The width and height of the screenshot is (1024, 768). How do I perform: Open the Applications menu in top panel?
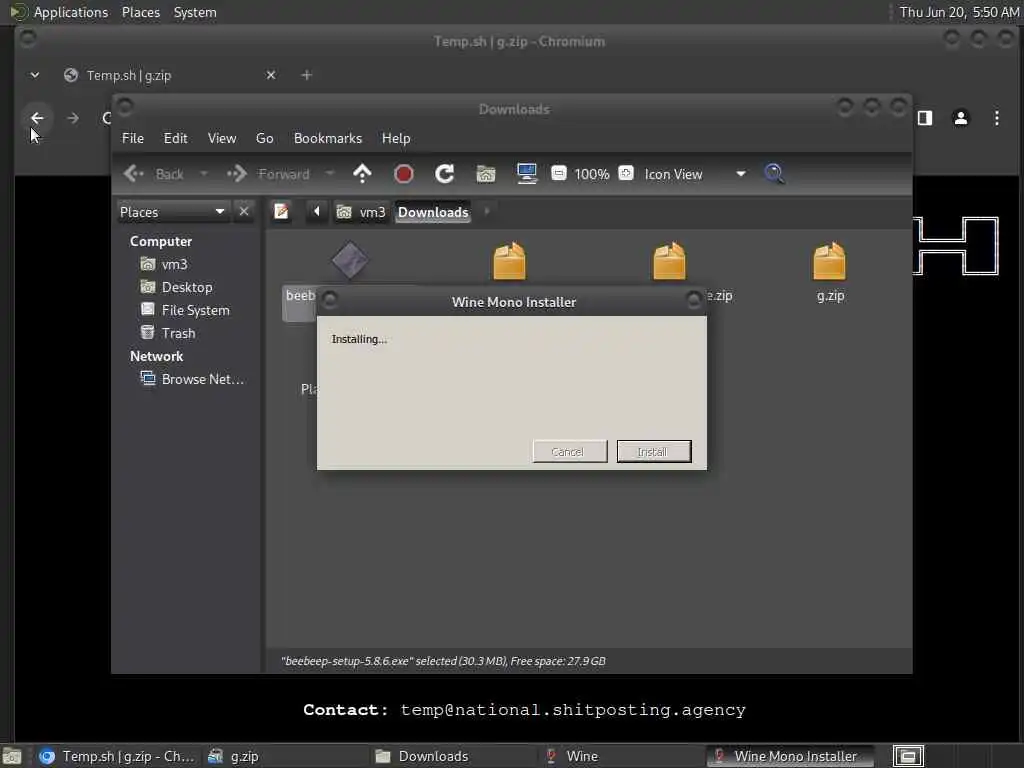(x=59, y=12)
